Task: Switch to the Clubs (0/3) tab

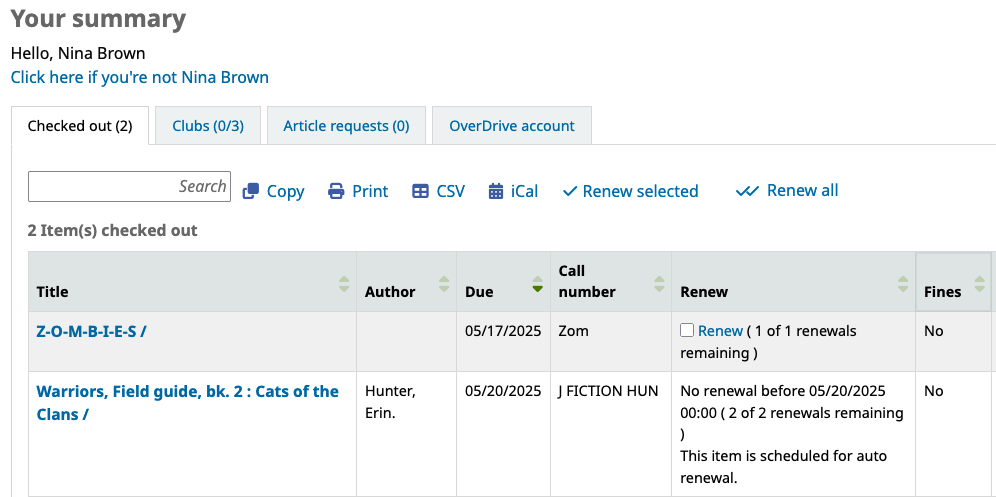Action: 208,126
